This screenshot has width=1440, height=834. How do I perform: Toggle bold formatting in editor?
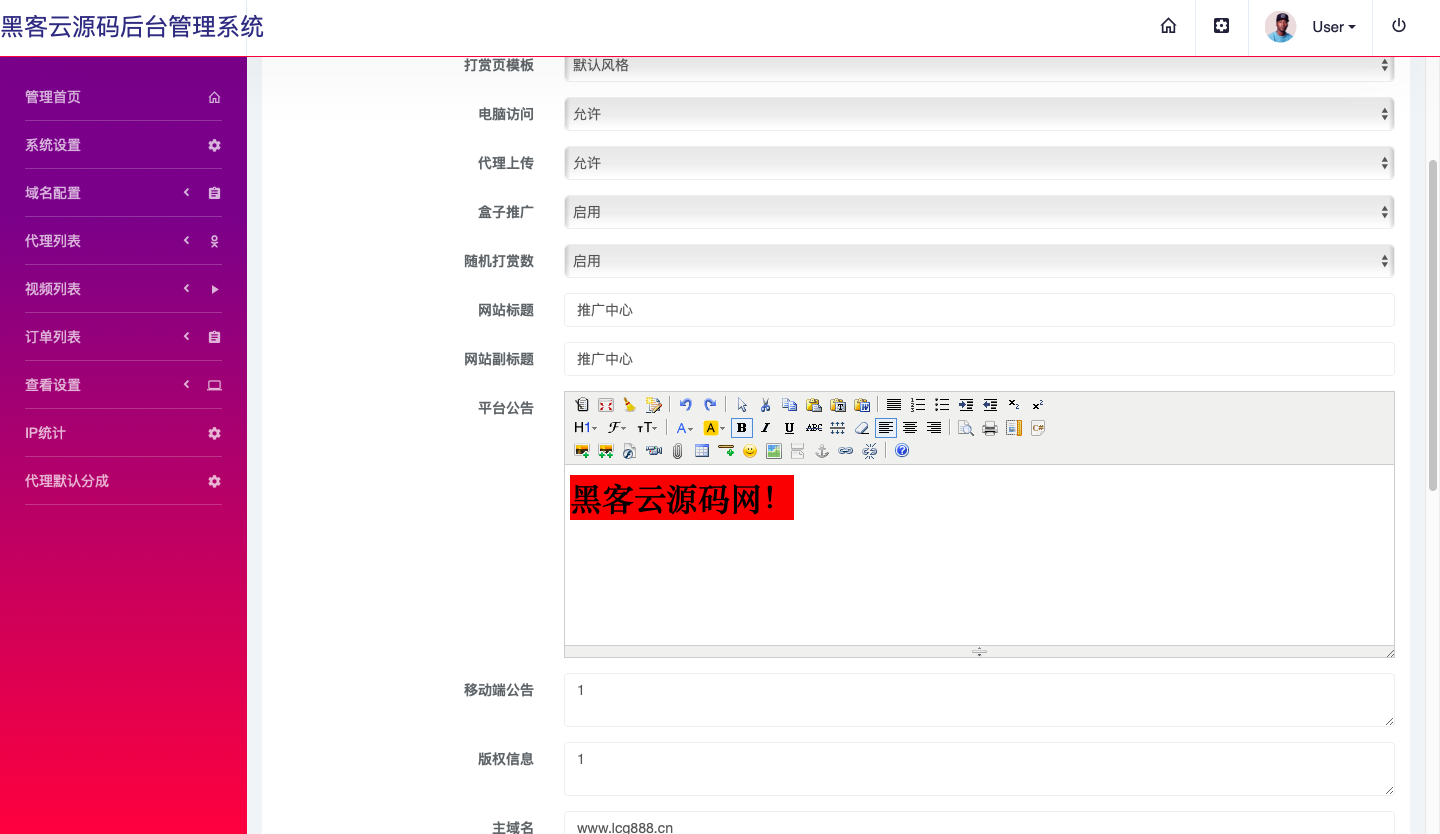pyautogui.click(x=741, y=428)
